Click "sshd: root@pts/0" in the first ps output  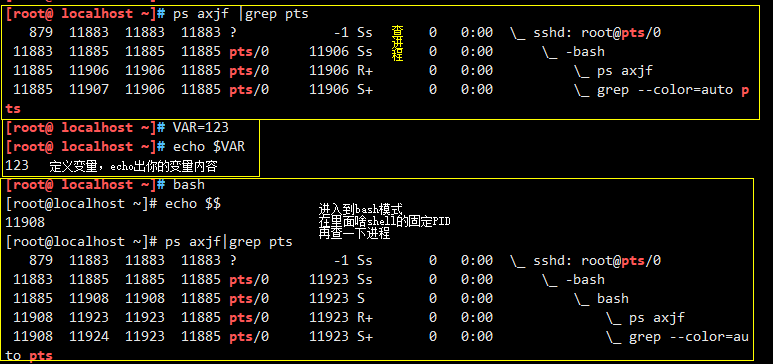pyautogui.click(x=597, y=33)
